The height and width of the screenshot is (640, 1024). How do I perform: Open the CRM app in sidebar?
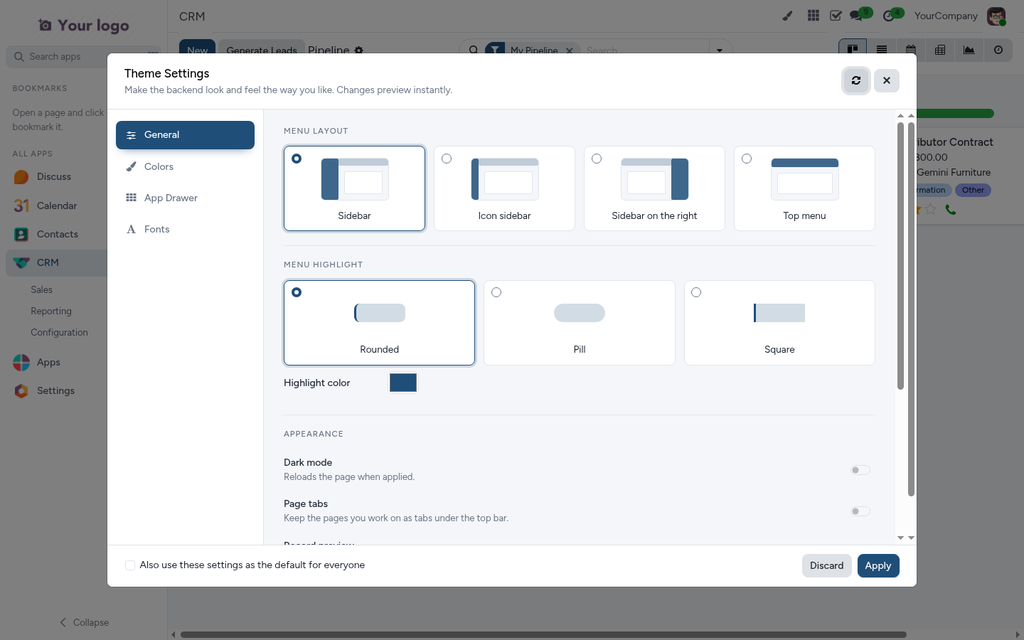click(56, 263)
